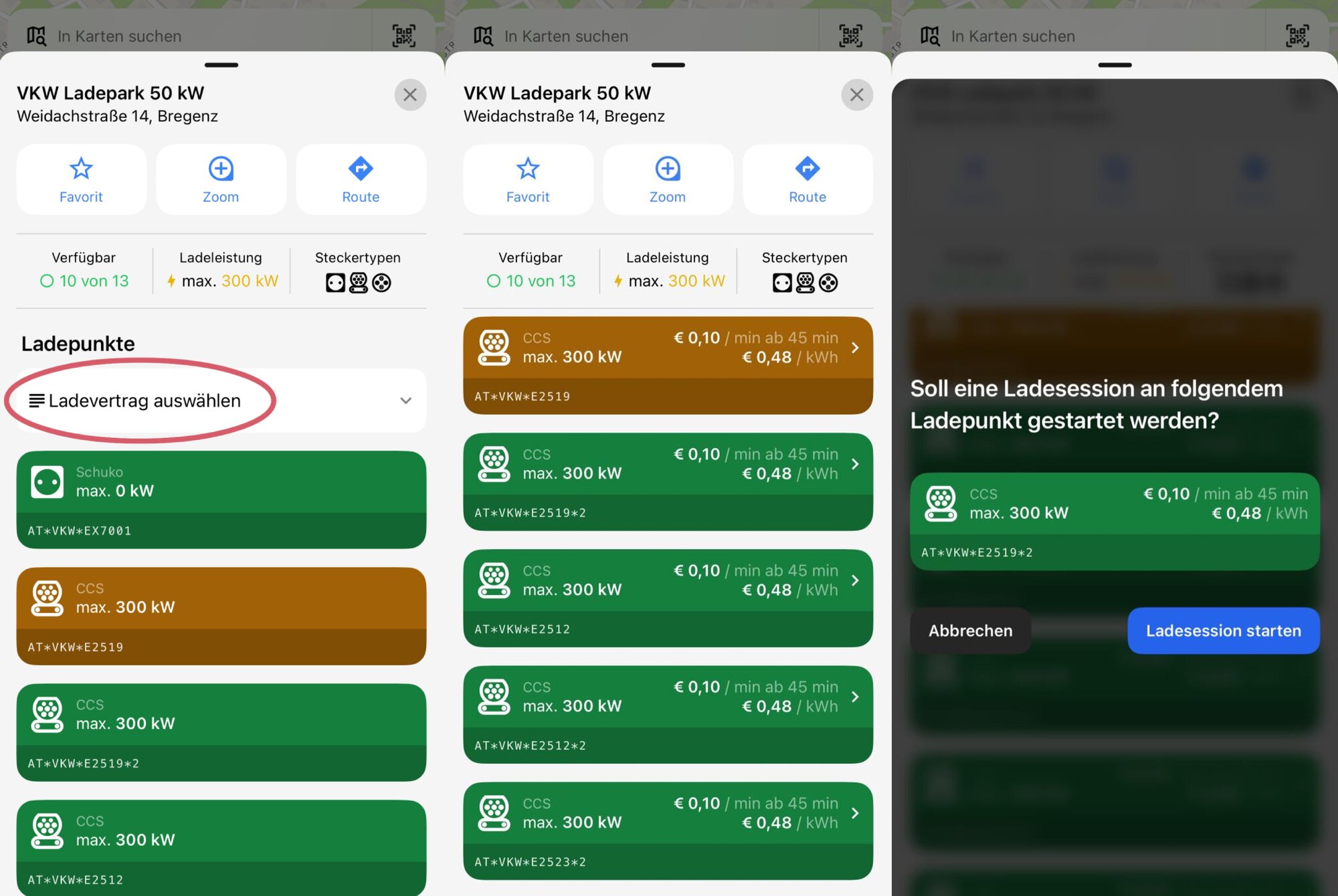This screenshot has height=896, width=1338.
Task: Expand charge point AT*VKW*E2512*2 chevron
Action: pyautogui.click(x=855, y=697)
